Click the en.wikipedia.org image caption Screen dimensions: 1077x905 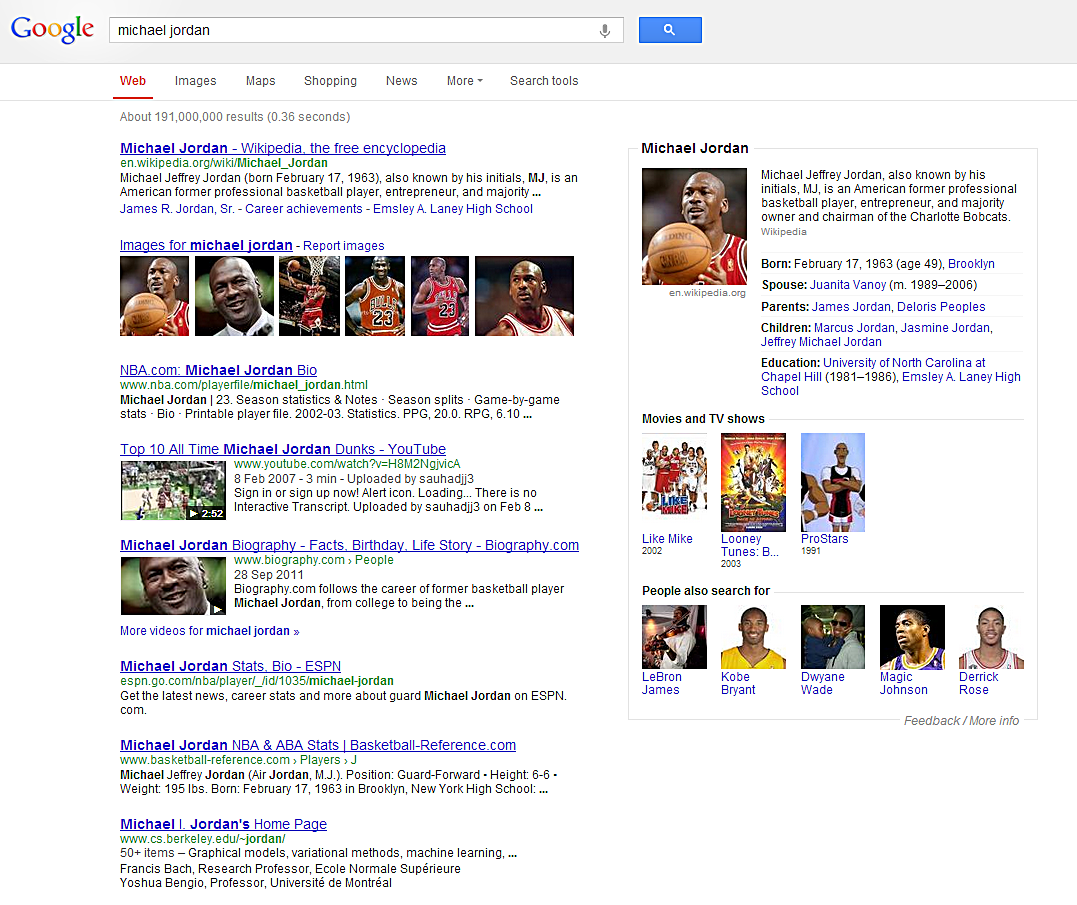coord(707,293)
